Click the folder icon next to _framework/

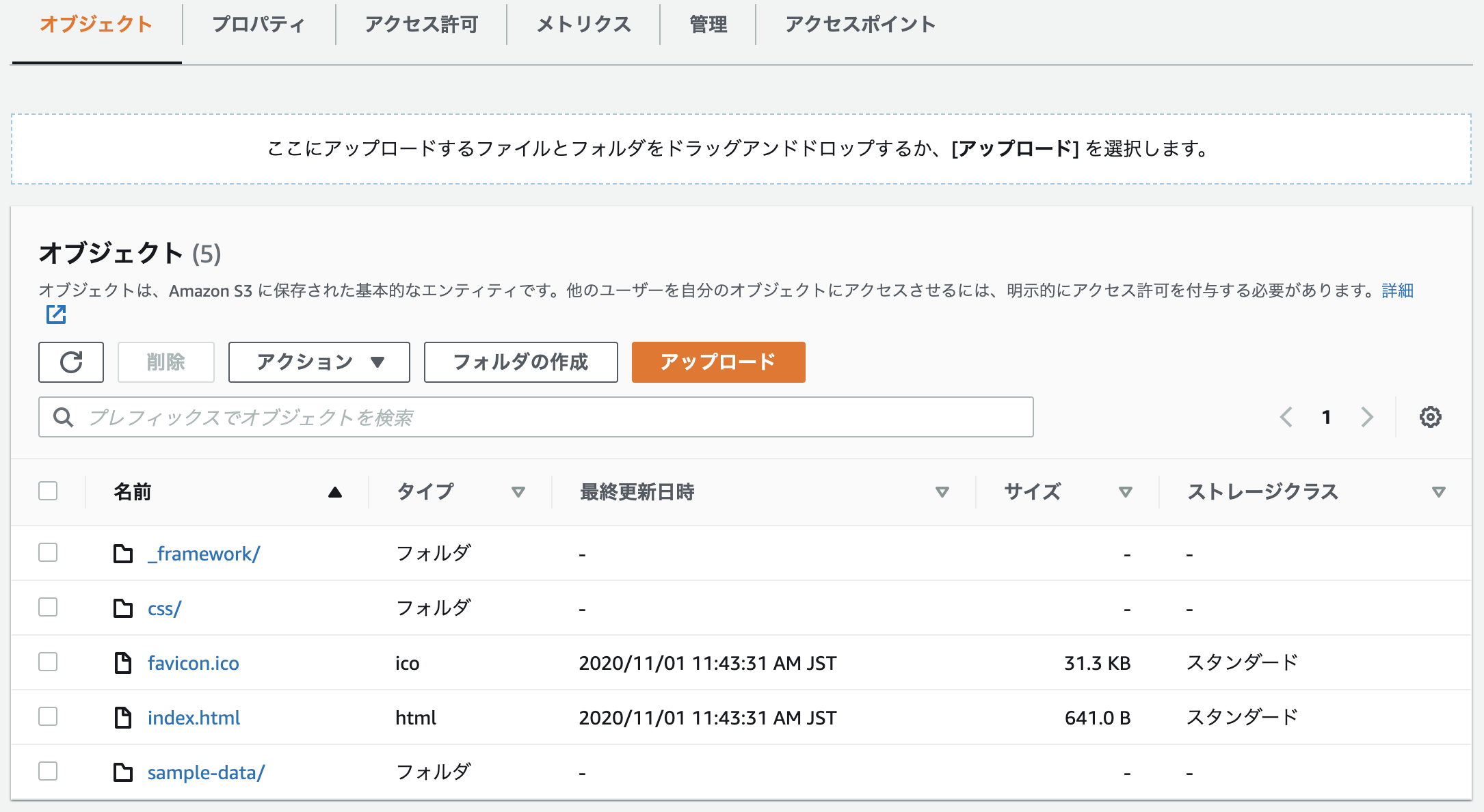(x=124, y=554)
